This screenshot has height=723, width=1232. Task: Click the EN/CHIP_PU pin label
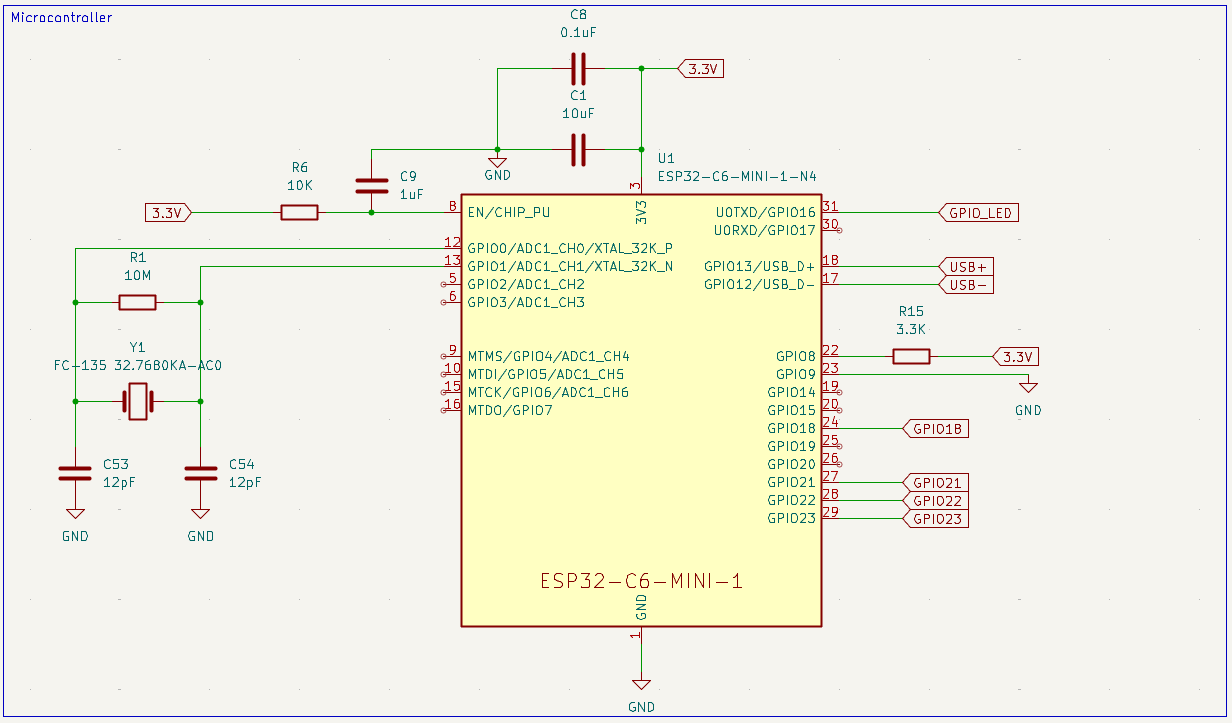(508, 212)
